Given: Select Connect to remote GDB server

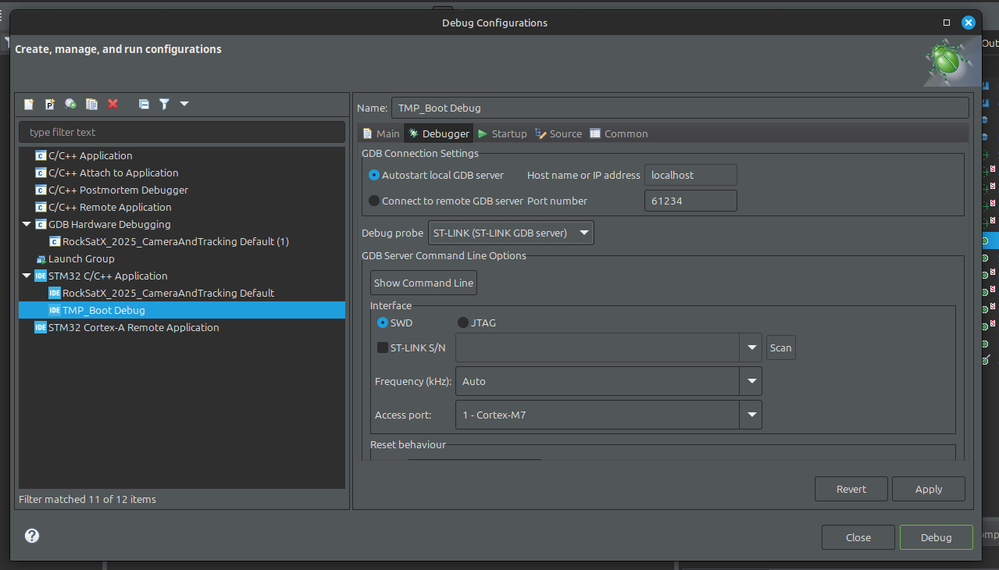Looking at the screenshot, I should (375, 201).
